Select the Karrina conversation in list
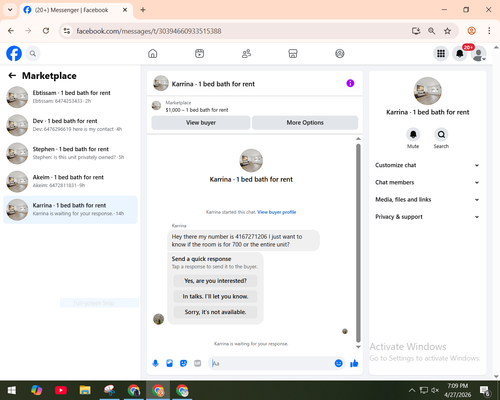The height and width of the screenshot is (400, 500). pos(70,210)
